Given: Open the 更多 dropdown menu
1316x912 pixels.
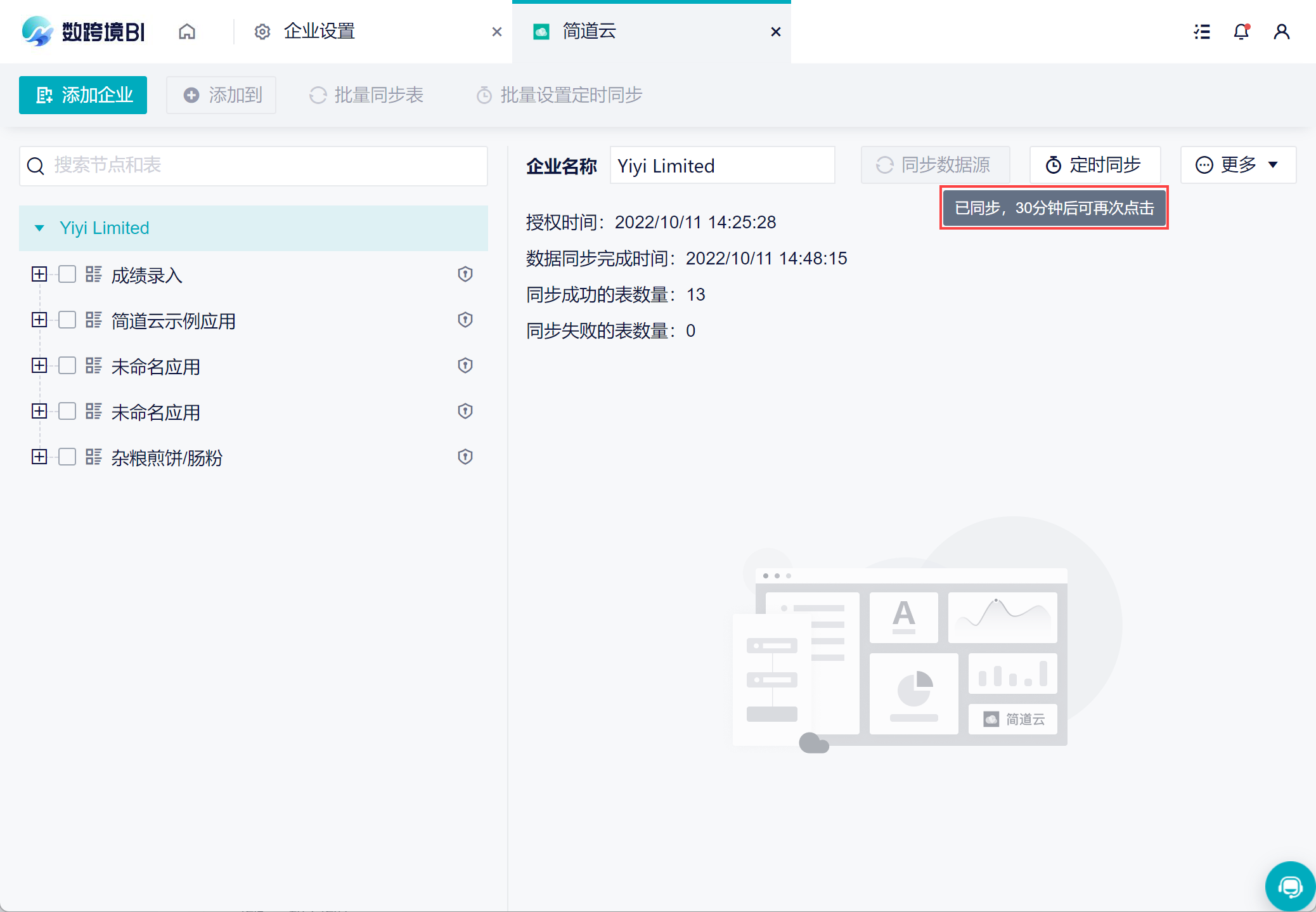Looking at the screenshot, I should 1237,165.
